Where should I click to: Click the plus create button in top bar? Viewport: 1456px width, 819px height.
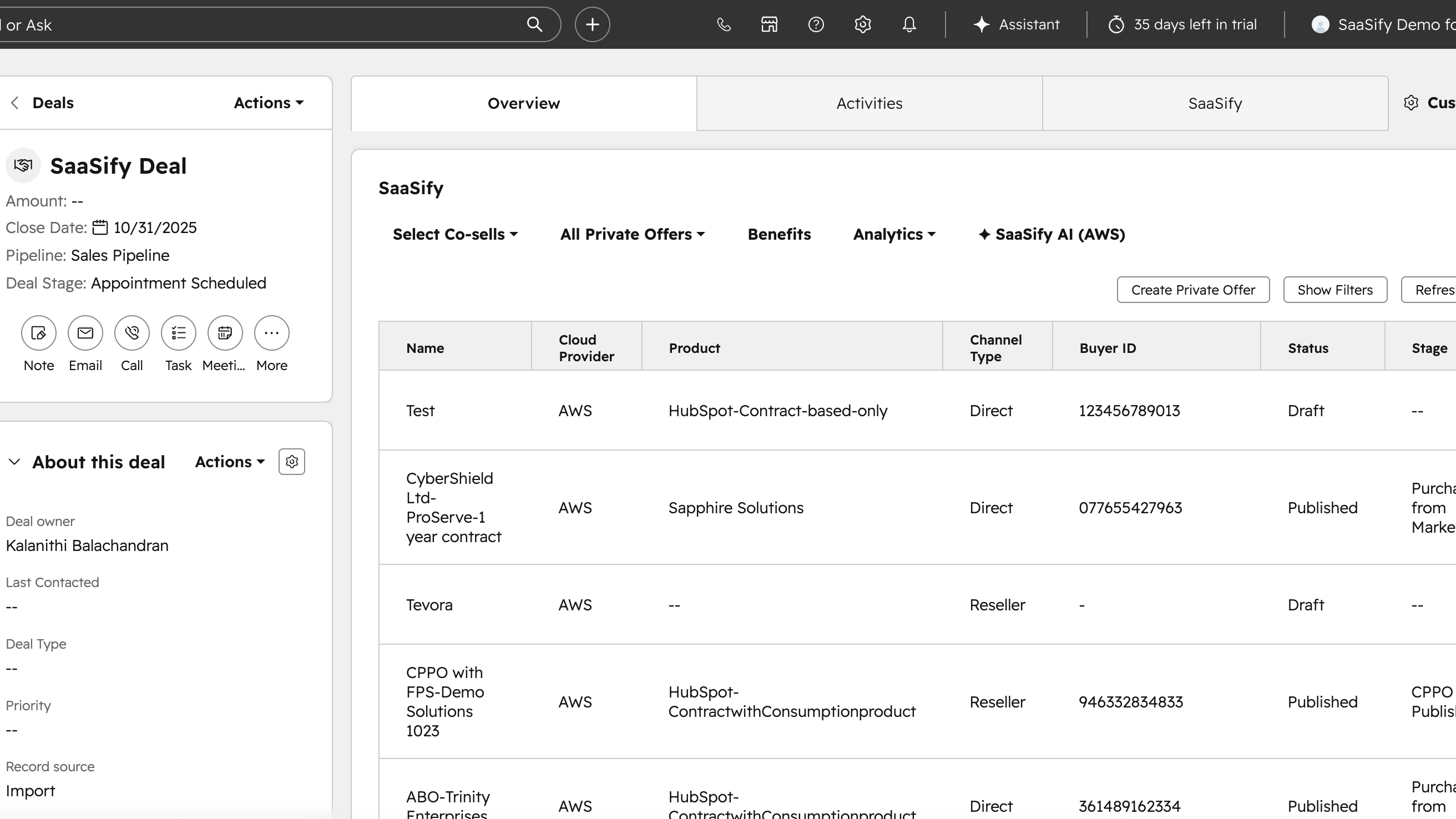(x=593, y=24)
